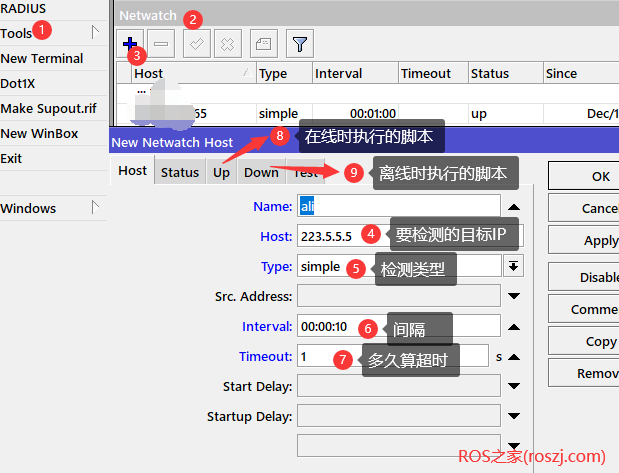Collapse the Name field with up arrow
Image resolution: width=619 pixels, height=473 pixels.
(x=513, y=206)
